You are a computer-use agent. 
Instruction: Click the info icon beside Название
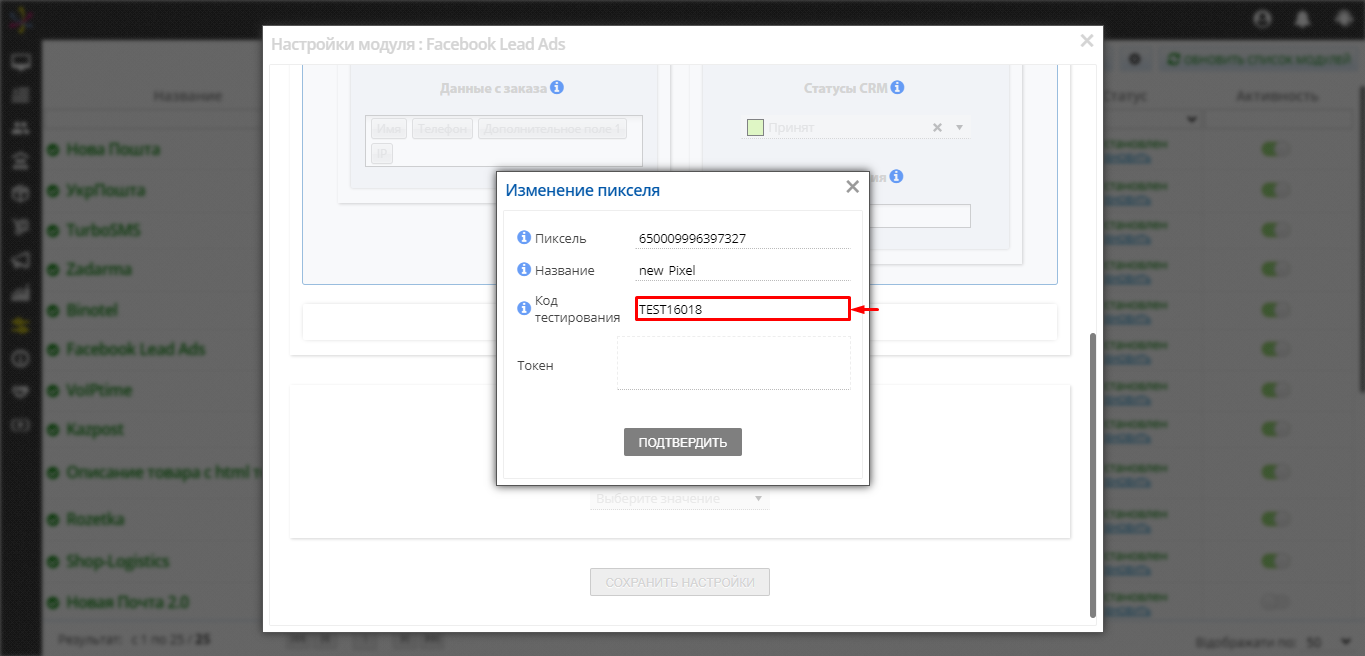523,270
